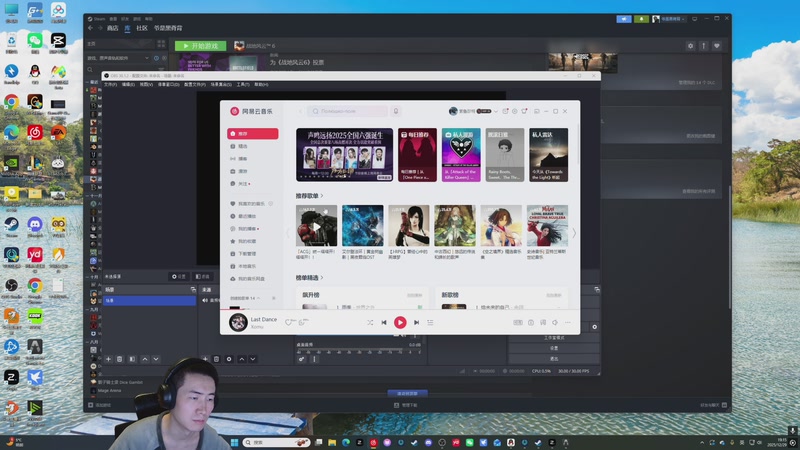The image size is (800, 450).
Task: Open the playlist queue icon
Action: point(430,322)
